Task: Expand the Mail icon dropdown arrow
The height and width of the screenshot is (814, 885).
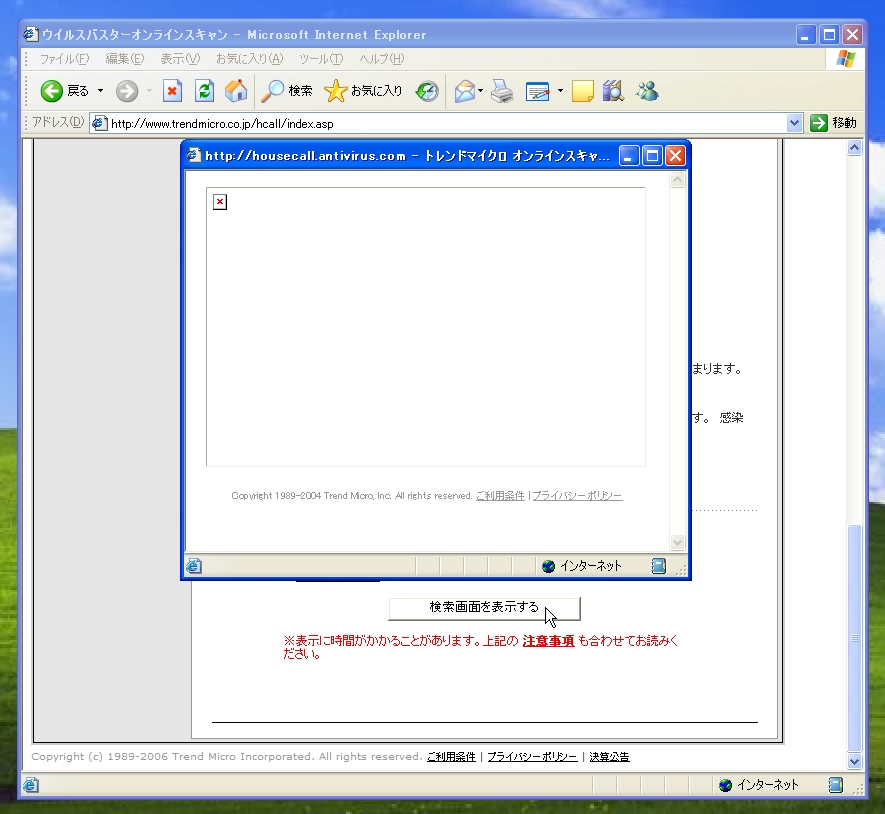Action: click(480, 91)
